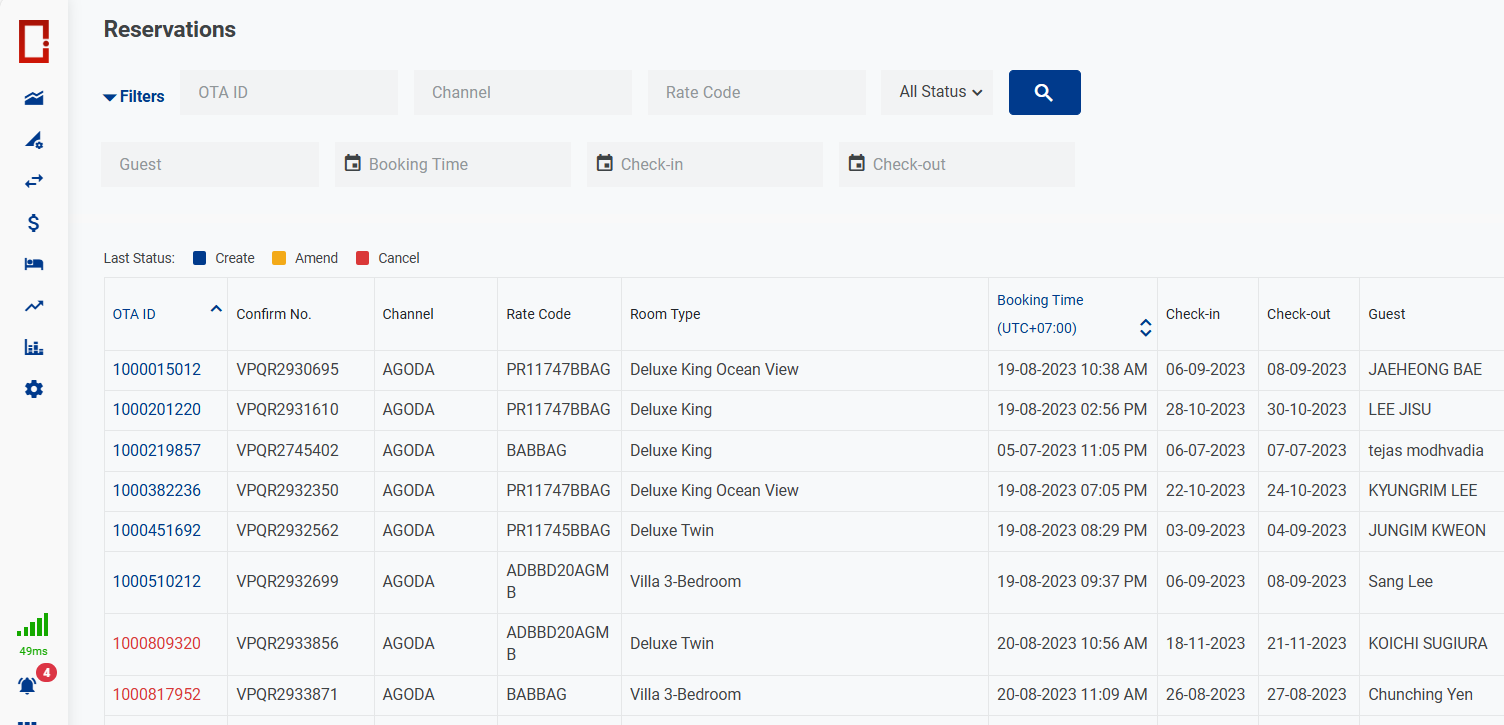This screenshot has width=1504, height=725.
Task: Click the yellow Amend status swatch
Action: tap(279, 258)
